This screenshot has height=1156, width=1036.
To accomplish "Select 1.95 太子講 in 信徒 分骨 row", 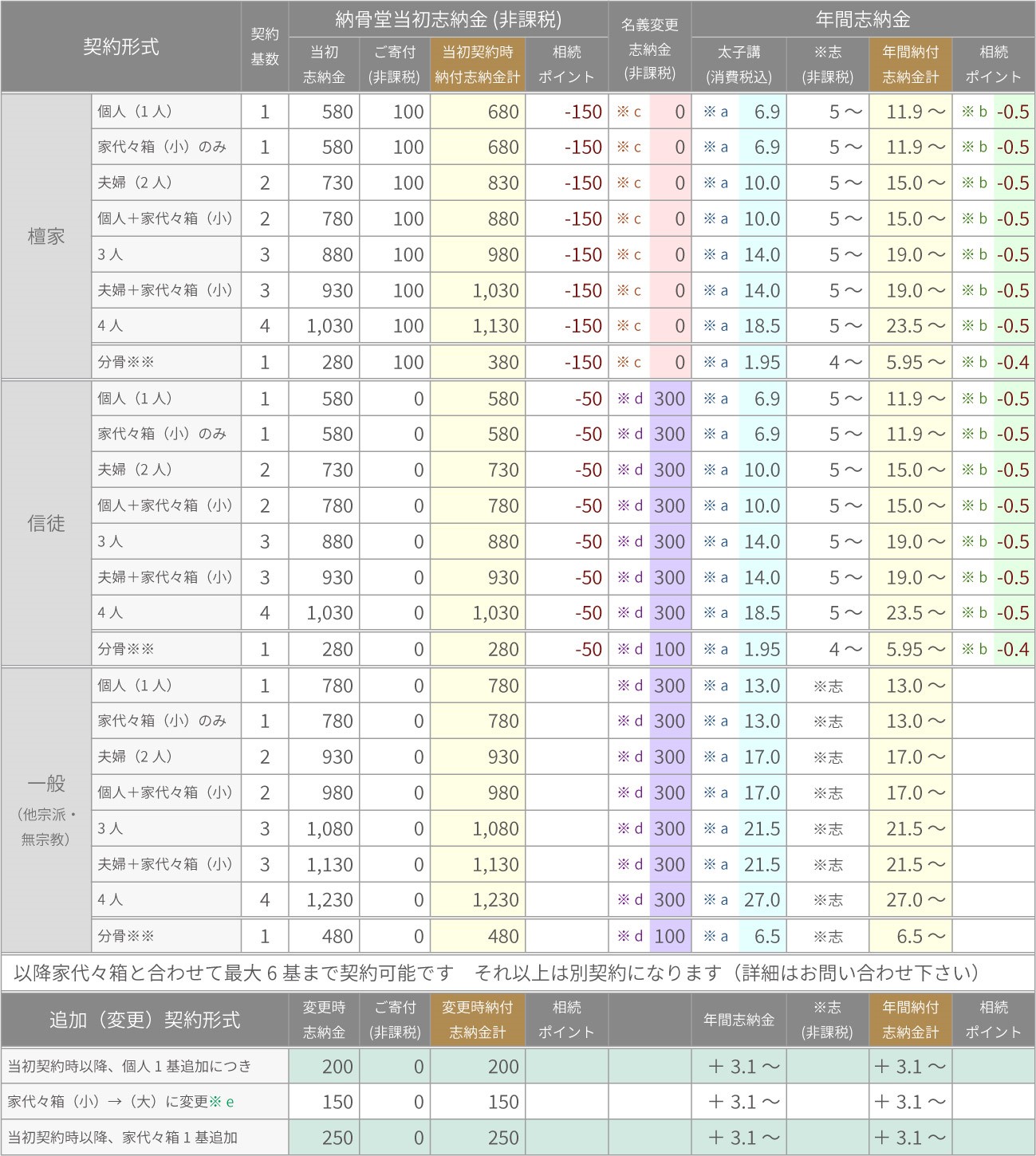I will [762, 649].
